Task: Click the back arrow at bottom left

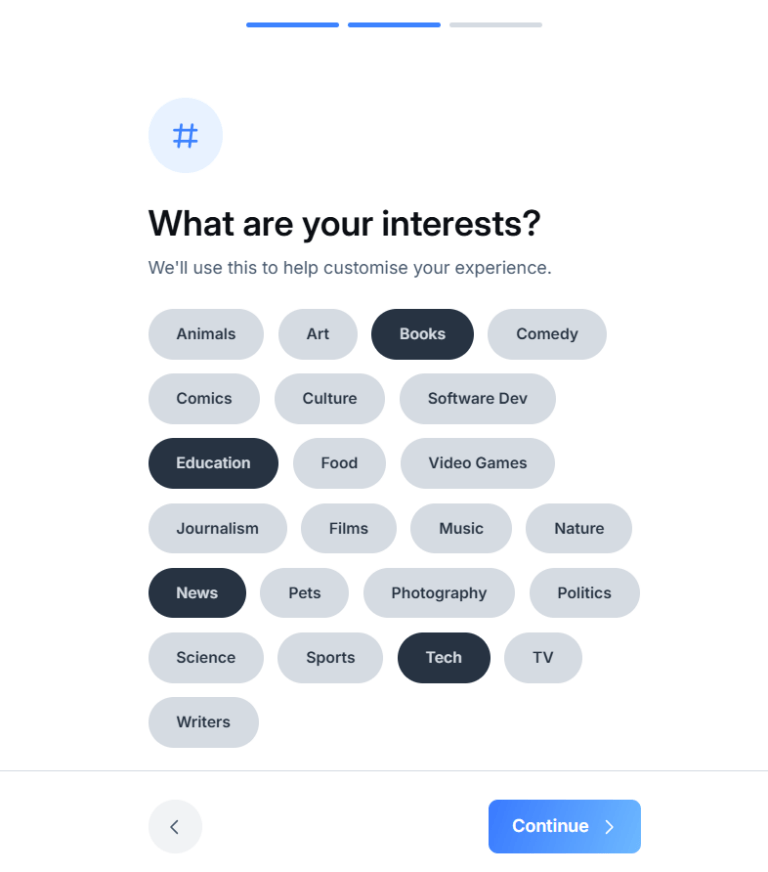Action: pos(175,827)
